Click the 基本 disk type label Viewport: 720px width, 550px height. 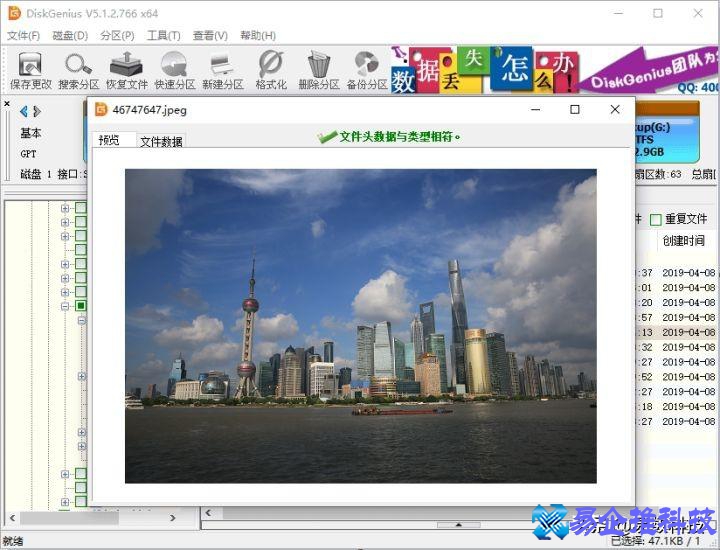(31, 133)
